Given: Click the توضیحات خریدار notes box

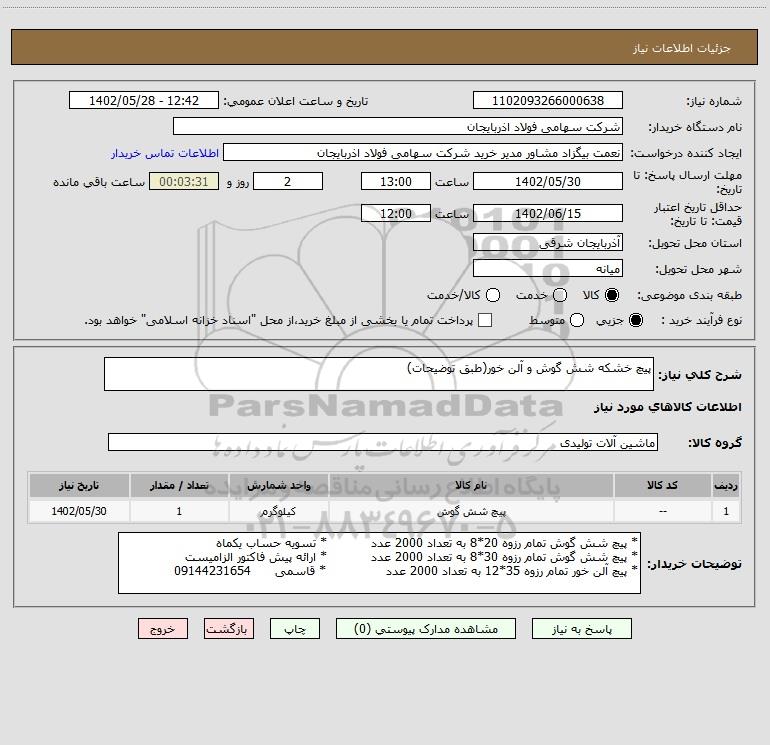Looking at the screenshot, I should (x=379, y=563).
